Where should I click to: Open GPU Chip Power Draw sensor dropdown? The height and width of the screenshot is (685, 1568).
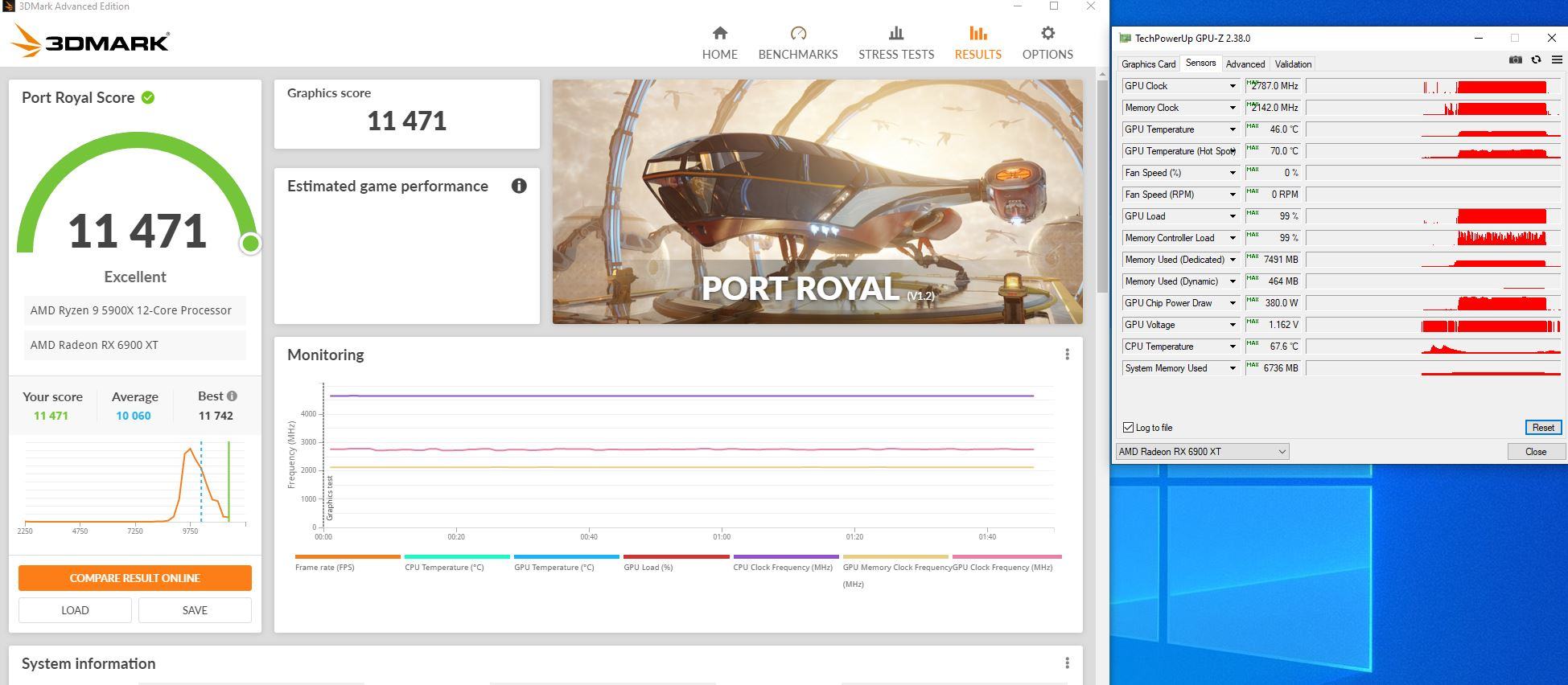coord(1232,303)
